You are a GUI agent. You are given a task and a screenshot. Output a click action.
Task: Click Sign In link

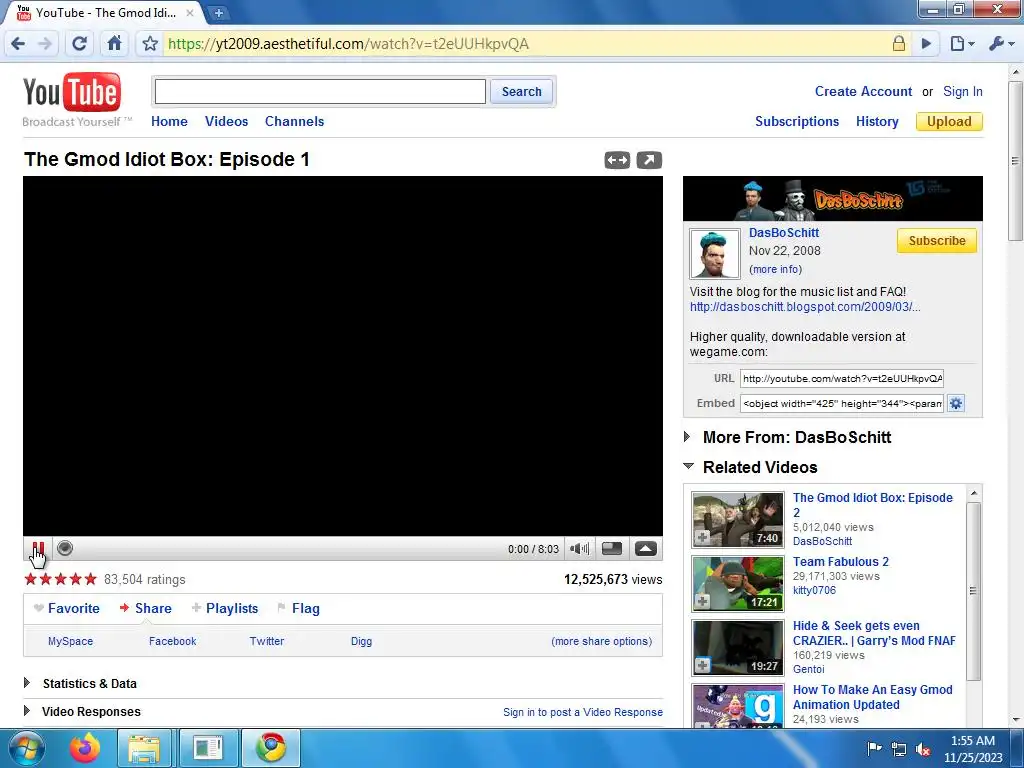(x=963, y=91)
